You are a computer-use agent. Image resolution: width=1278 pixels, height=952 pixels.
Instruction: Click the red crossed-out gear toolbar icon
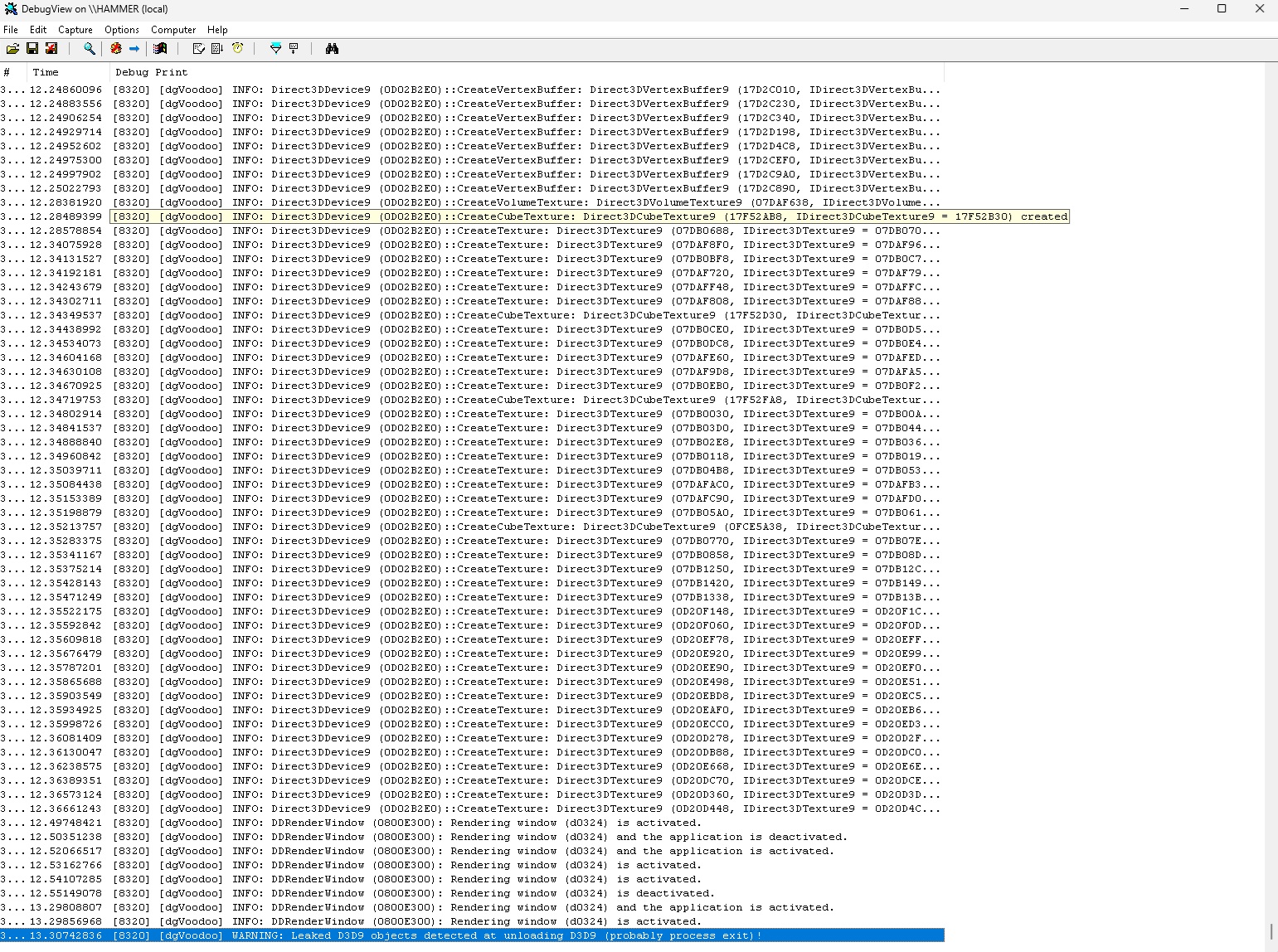116,49
